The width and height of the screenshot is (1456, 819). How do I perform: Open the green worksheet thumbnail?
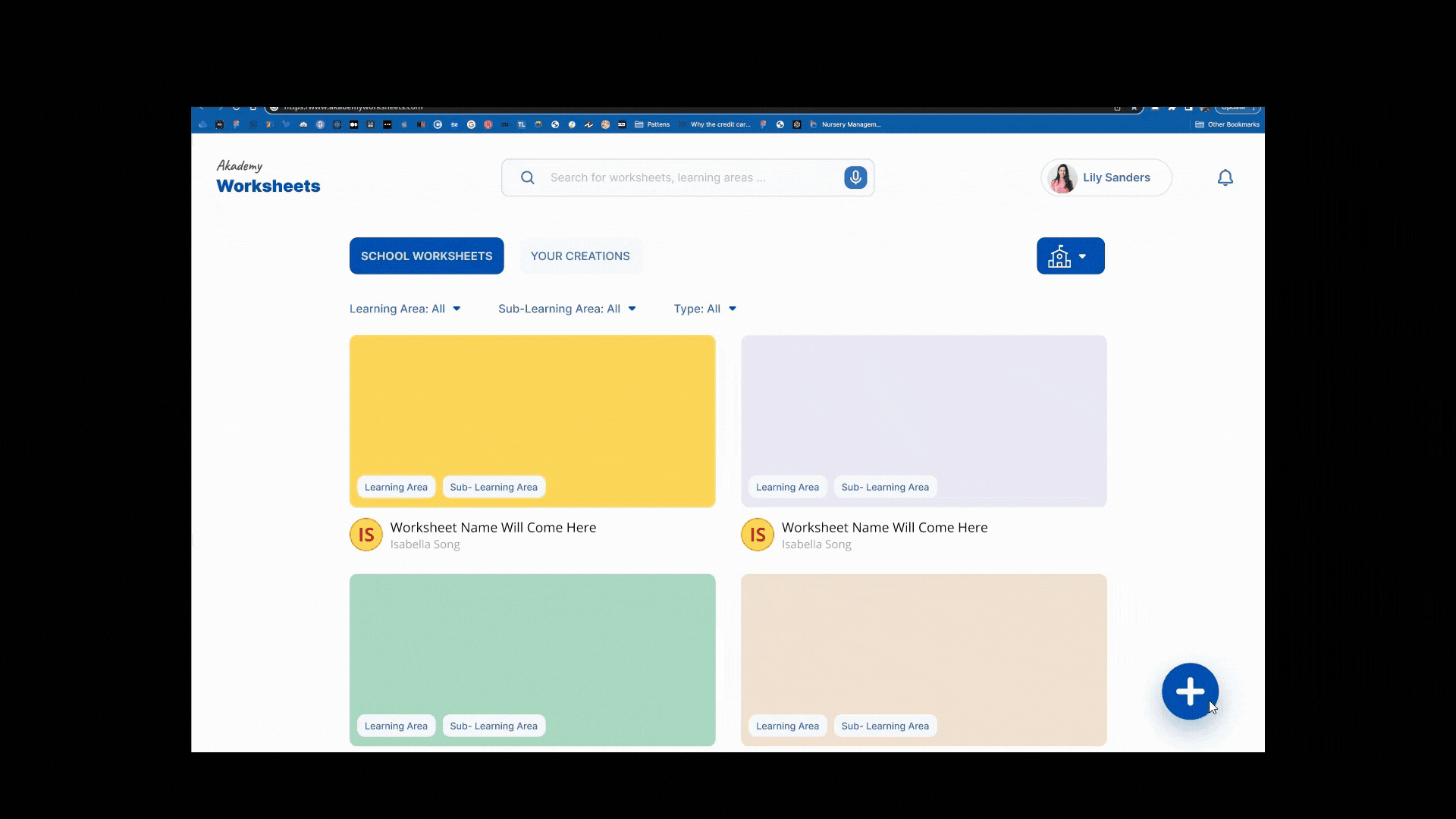pyautogui.click(x=532, y=645)
